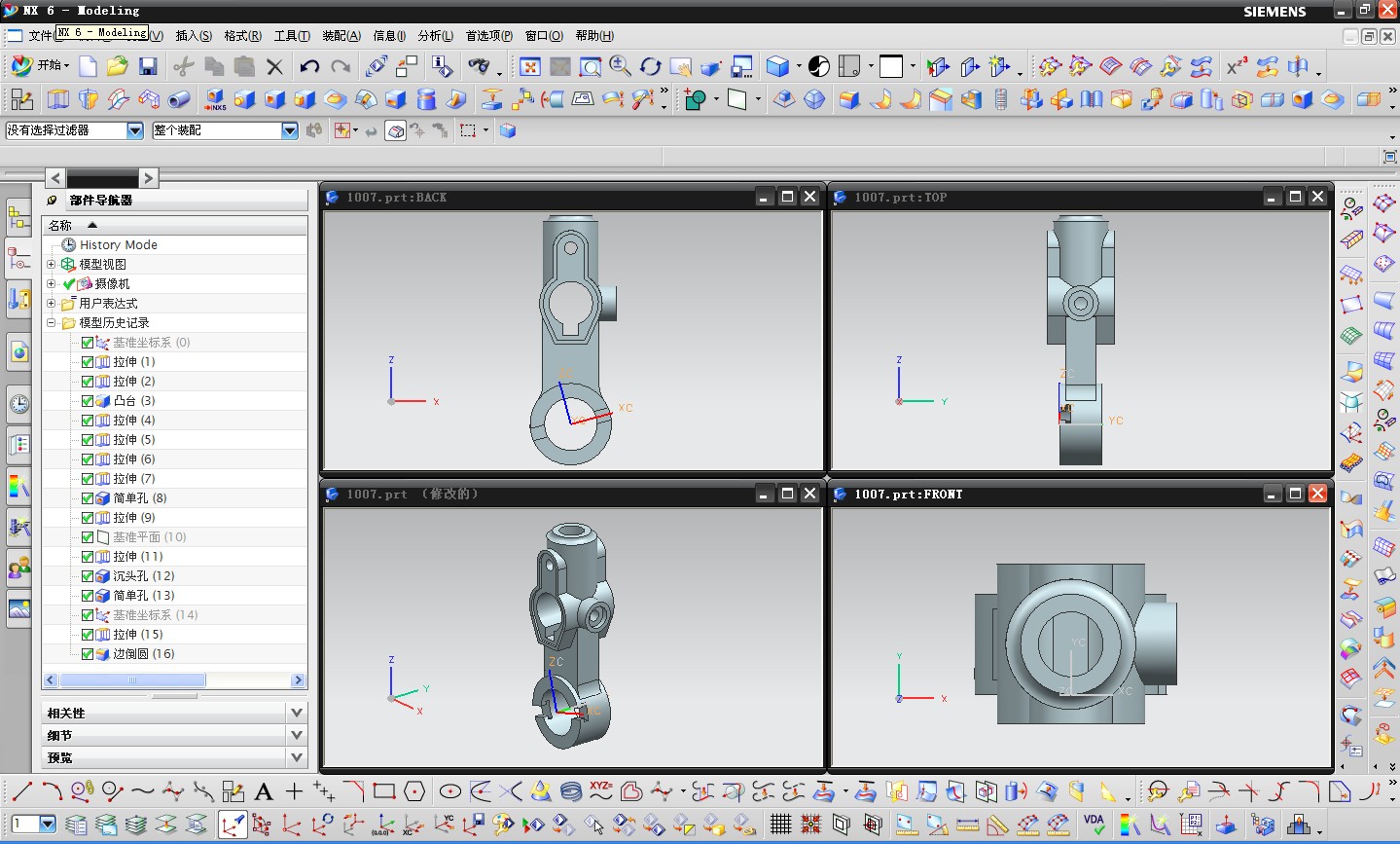The width and height of the screenshot is (1400, 844).
Task: Open the 整个装配 scope dropdown
Action: (x=290, y=130)
